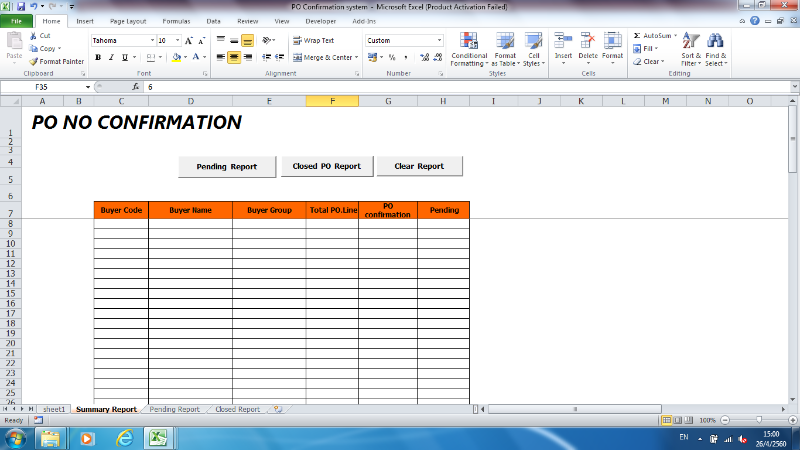Viewport: 800px width, 450px height.
Task: Click the Conditional Formatting icon
Action: point(468,42)
